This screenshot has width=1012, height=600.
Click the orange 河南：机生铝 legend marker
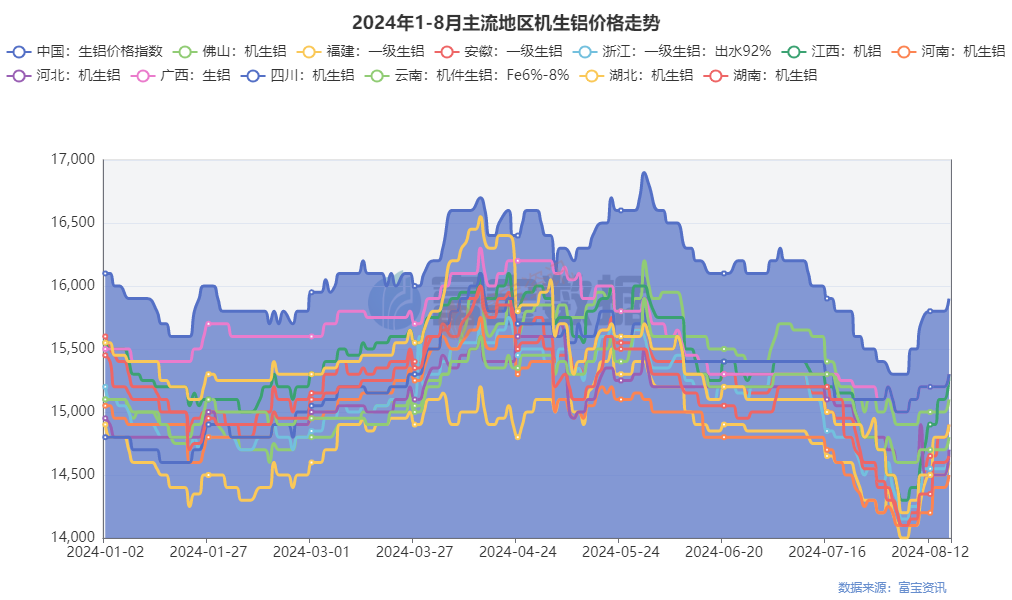click(904, 51)
